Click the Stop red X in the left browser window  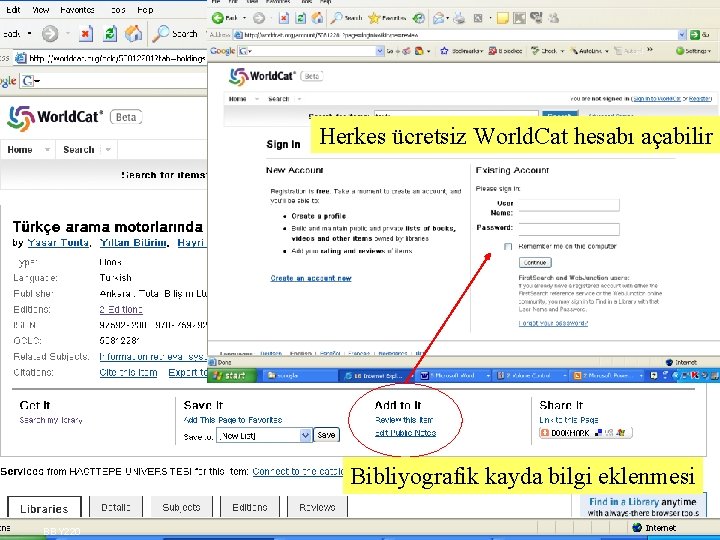86,34
